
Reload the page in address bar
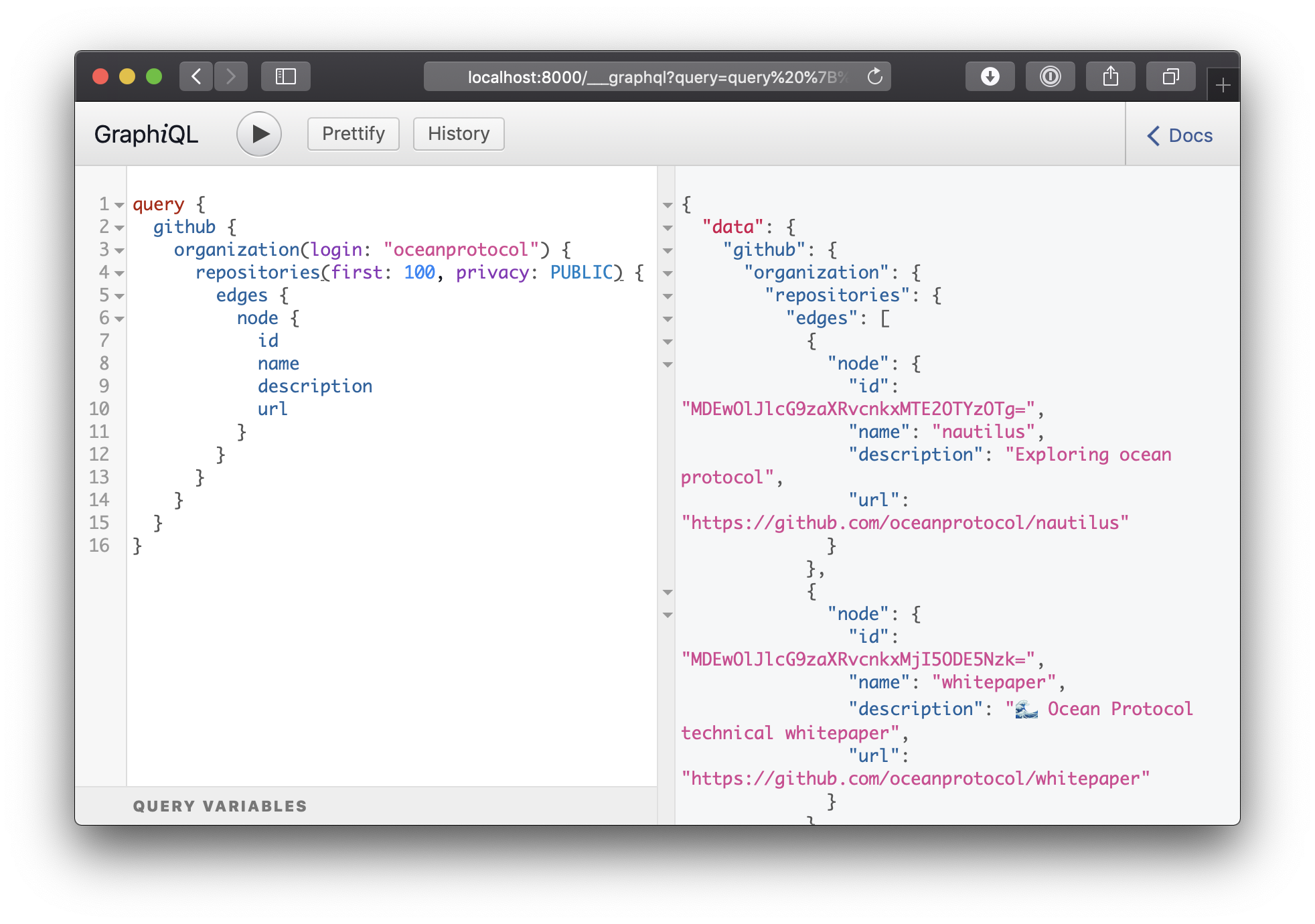click(x=875, y=76)
